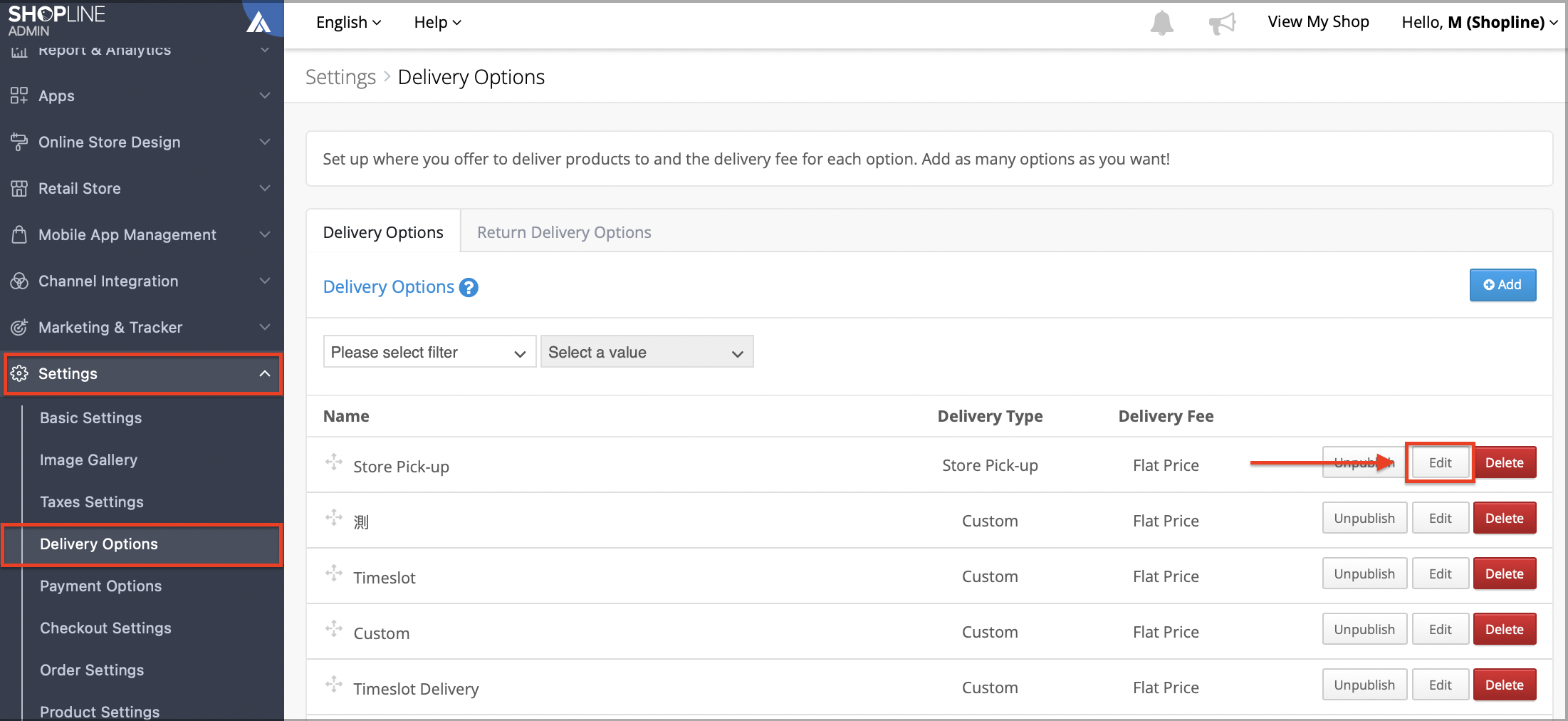This screenshot has width=1568, height=721.
Task: Click the Shopline logo icon in the header
Action: pyautogui.click(x=258, y=22)
